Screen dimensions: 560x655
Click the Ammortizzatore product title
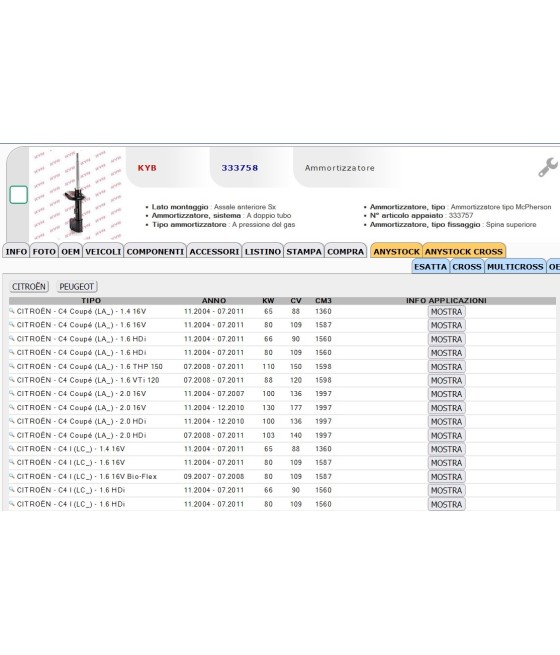pyautogui.click(x=340, y=168)
